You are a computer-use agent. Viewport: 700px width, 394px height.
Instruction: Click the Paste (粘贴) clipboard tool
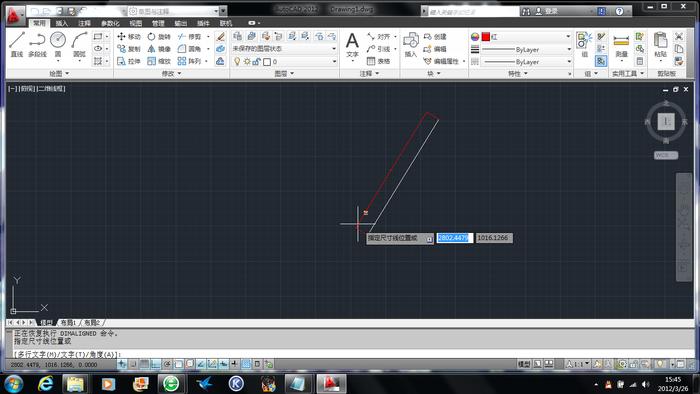click(x=660, y=45)
